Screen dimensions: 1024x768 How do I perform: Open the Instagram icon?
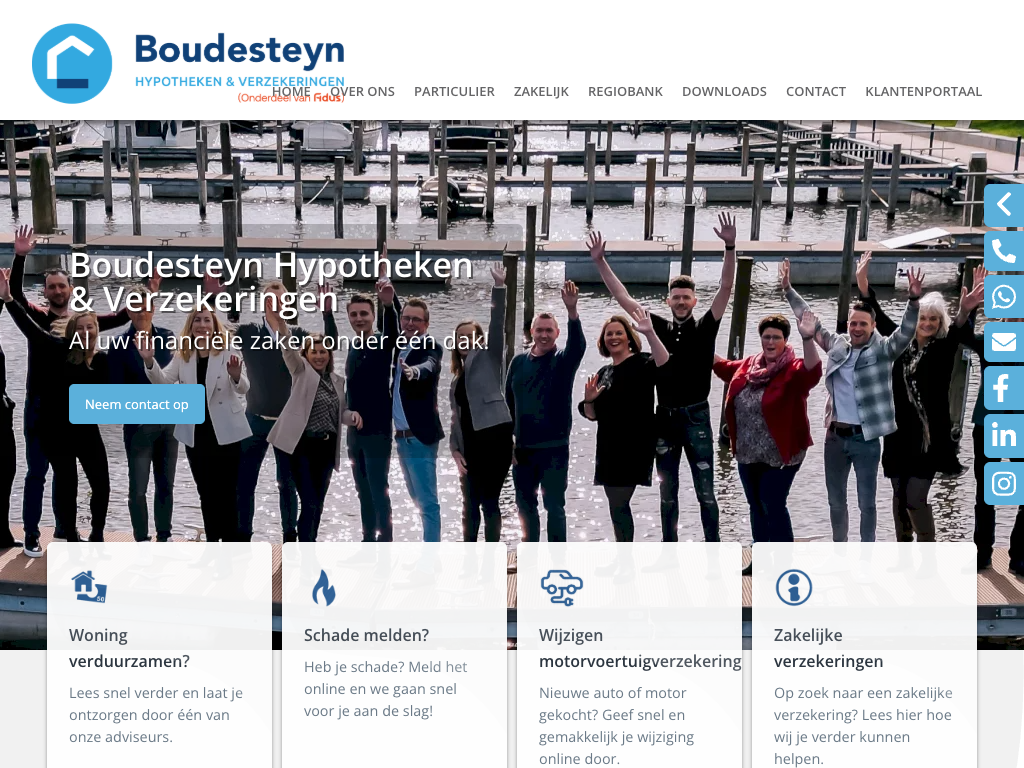point(1004,483)
